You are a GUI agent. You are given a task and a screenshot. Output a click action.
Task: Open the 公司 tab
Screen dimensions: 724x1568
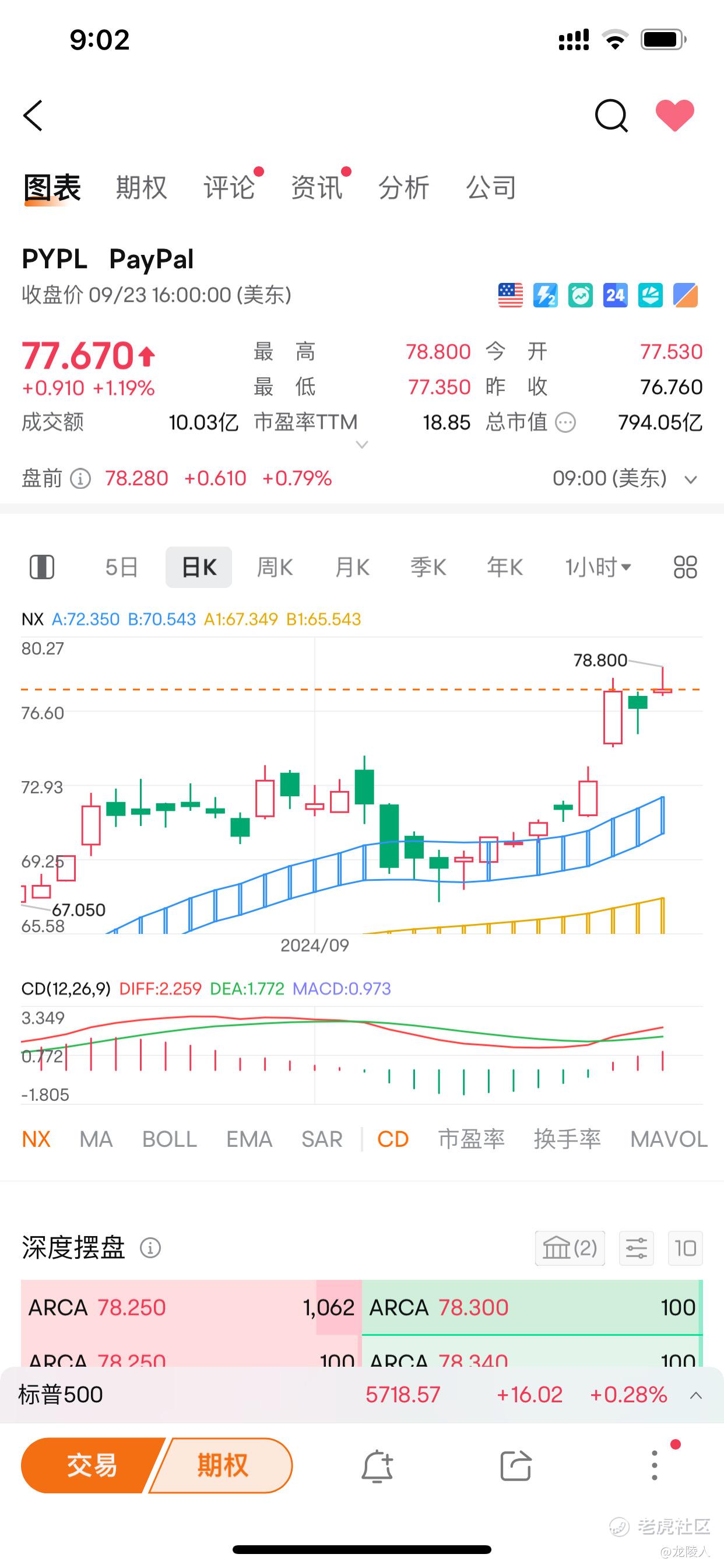tap(491, 187)
